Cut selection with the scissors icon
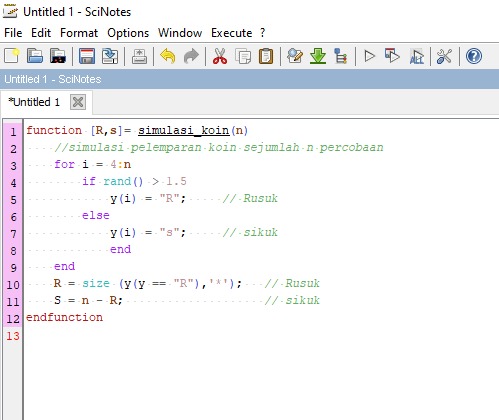The image size is (499, 420). 220,56
